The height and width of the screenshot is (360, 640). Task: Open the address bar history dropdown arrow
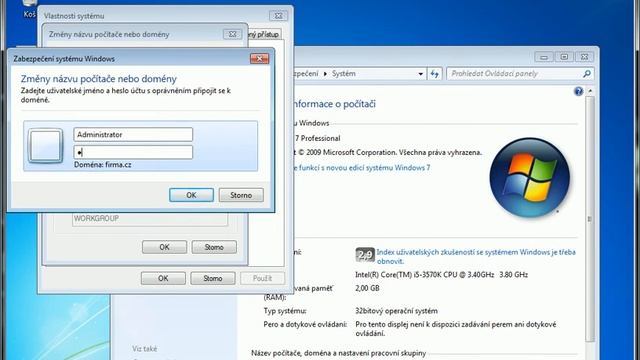tap(420, 74)
